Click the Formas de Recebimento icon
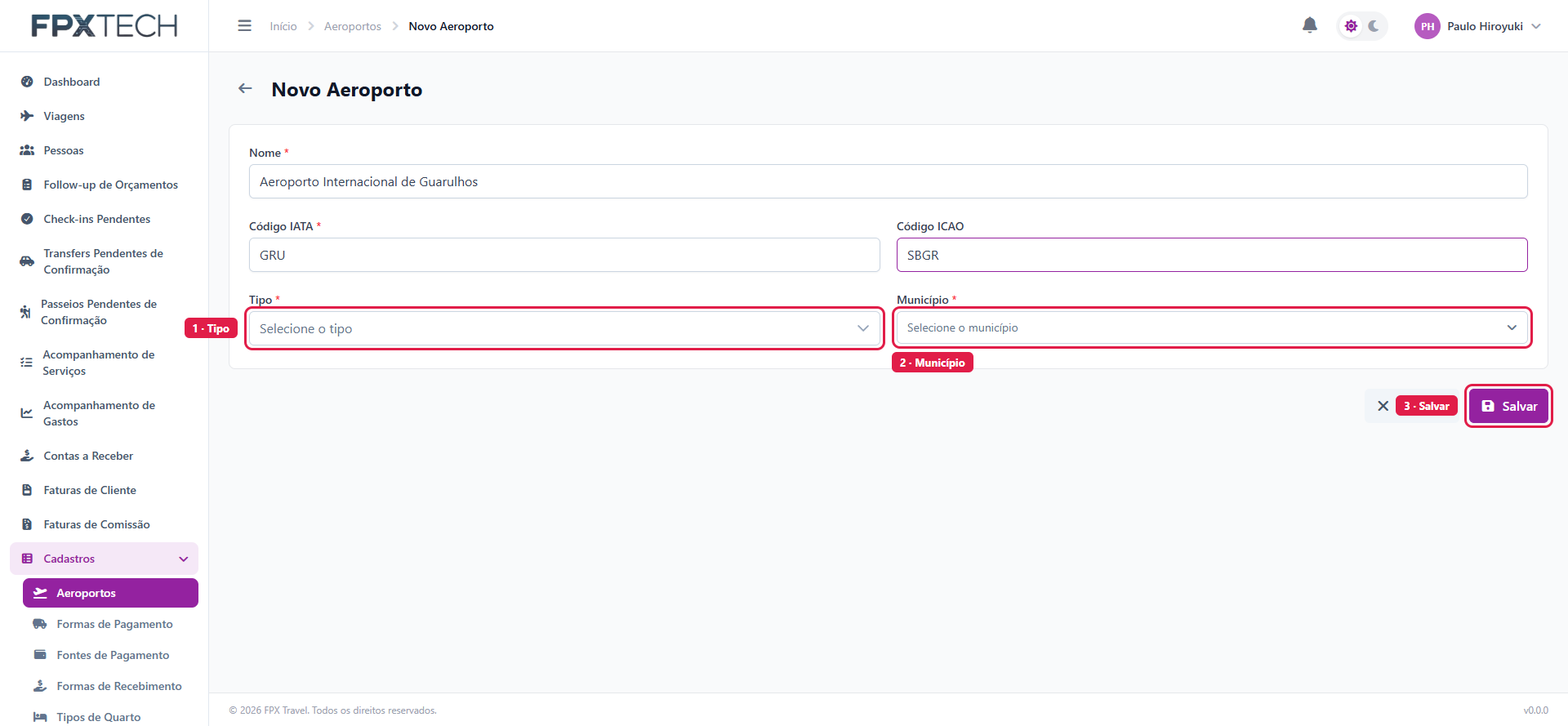 [40, 686]
